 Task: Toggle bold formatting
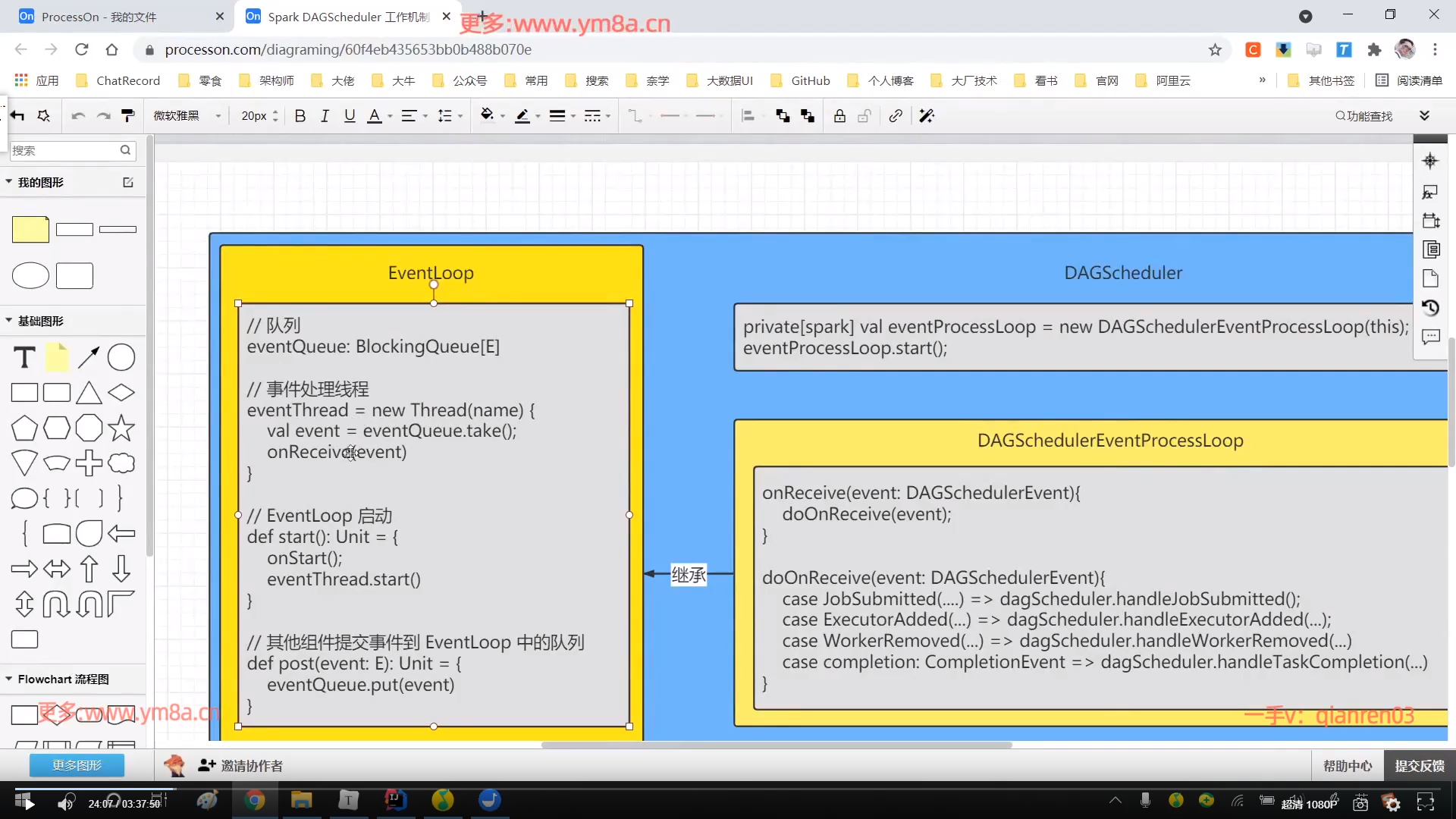coord(300,116)
